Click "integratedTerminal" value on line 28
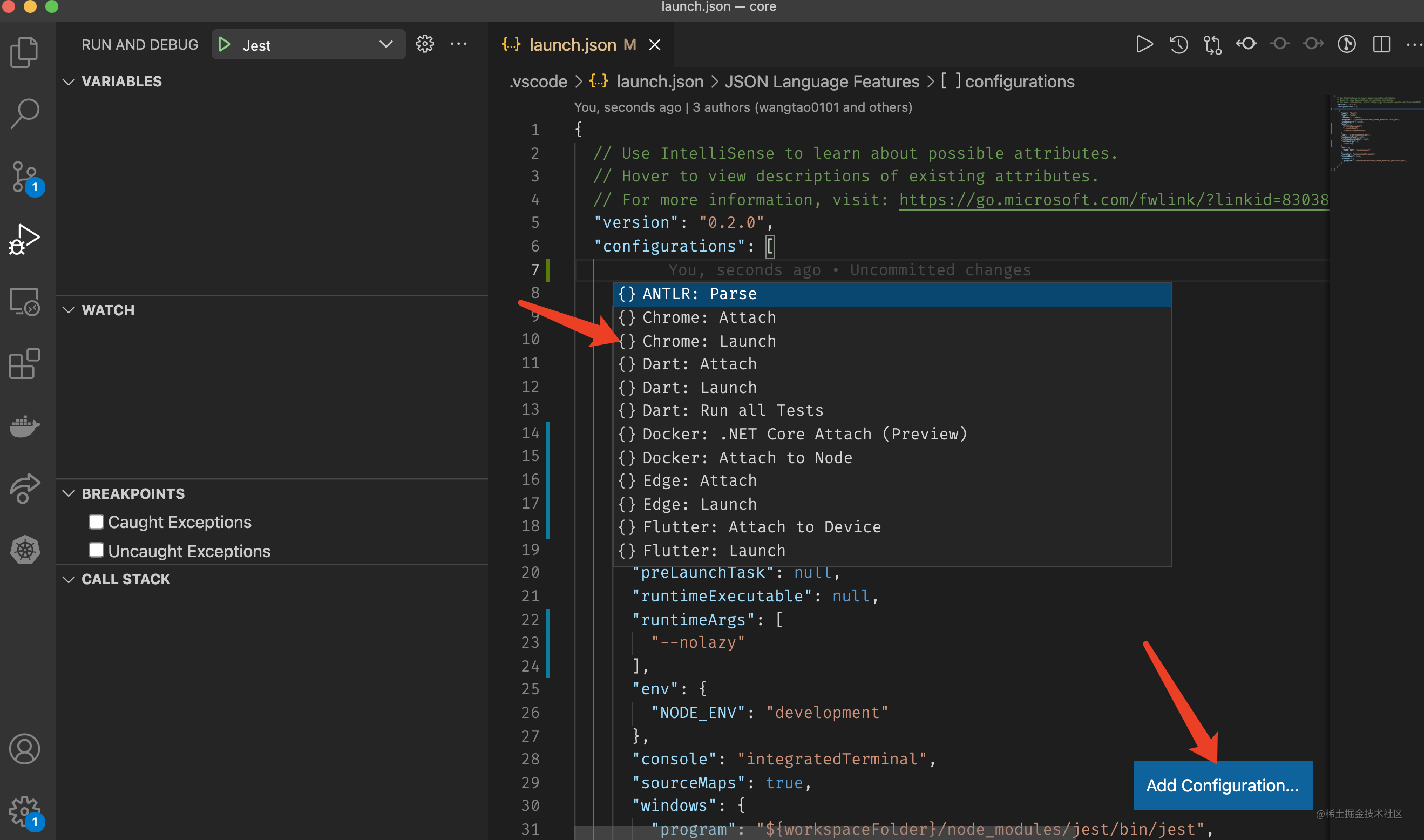1424x840 pixels. [831, 759]
